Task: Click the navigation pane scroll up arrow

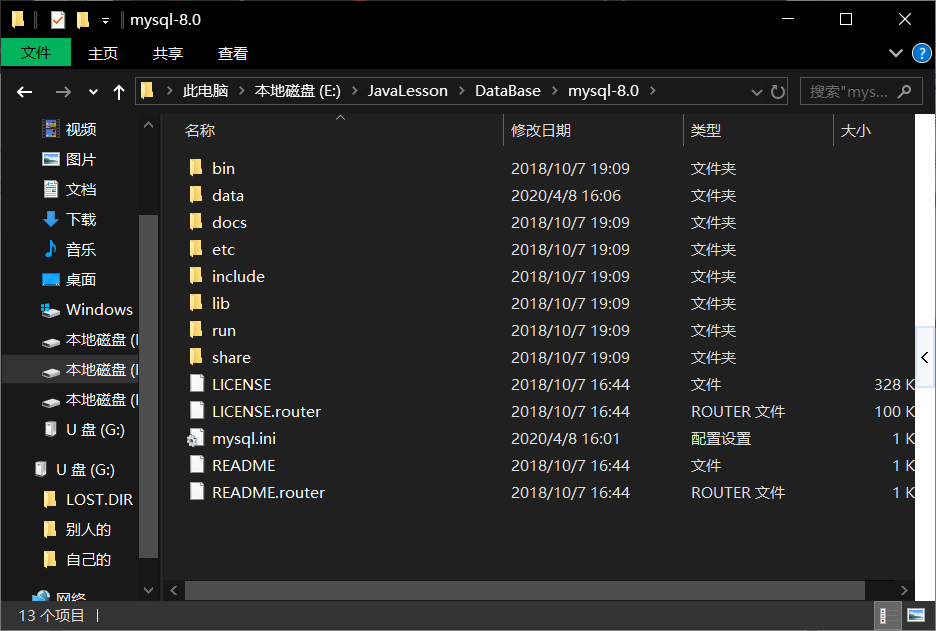Action: click(148, 125)
